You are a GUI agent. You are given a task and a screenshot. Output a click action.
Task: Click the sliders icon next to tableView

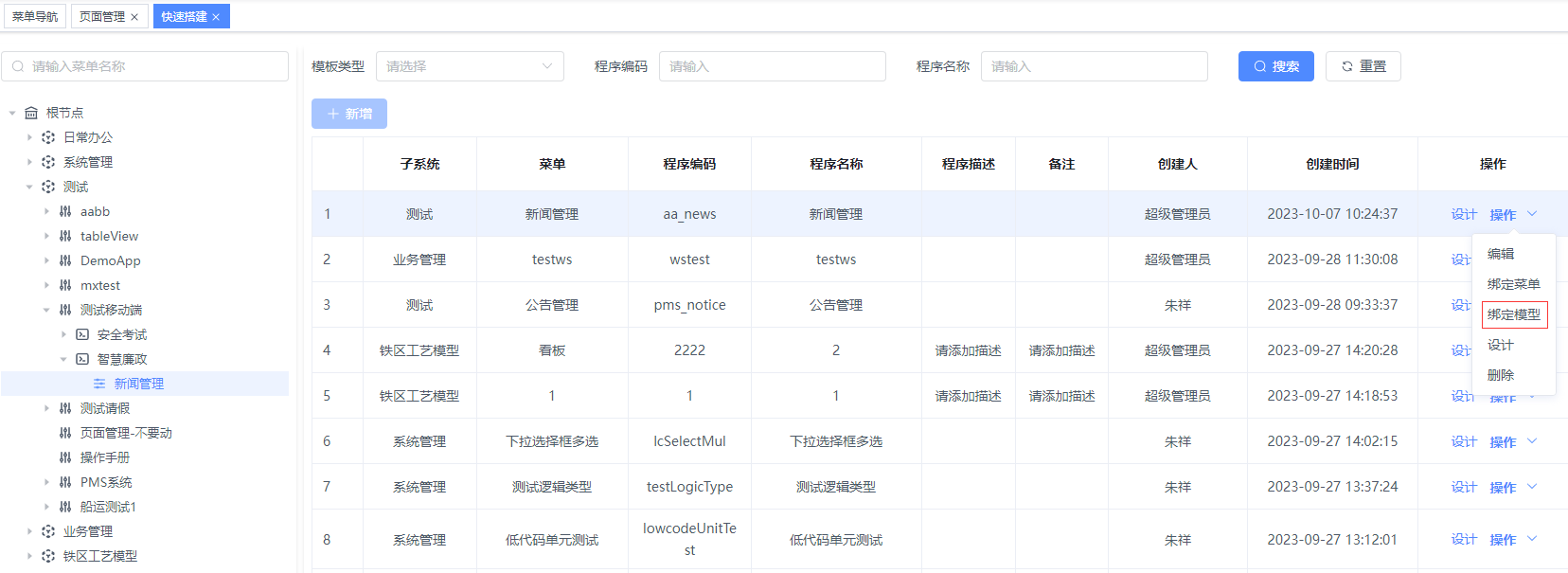coord(65,236)
